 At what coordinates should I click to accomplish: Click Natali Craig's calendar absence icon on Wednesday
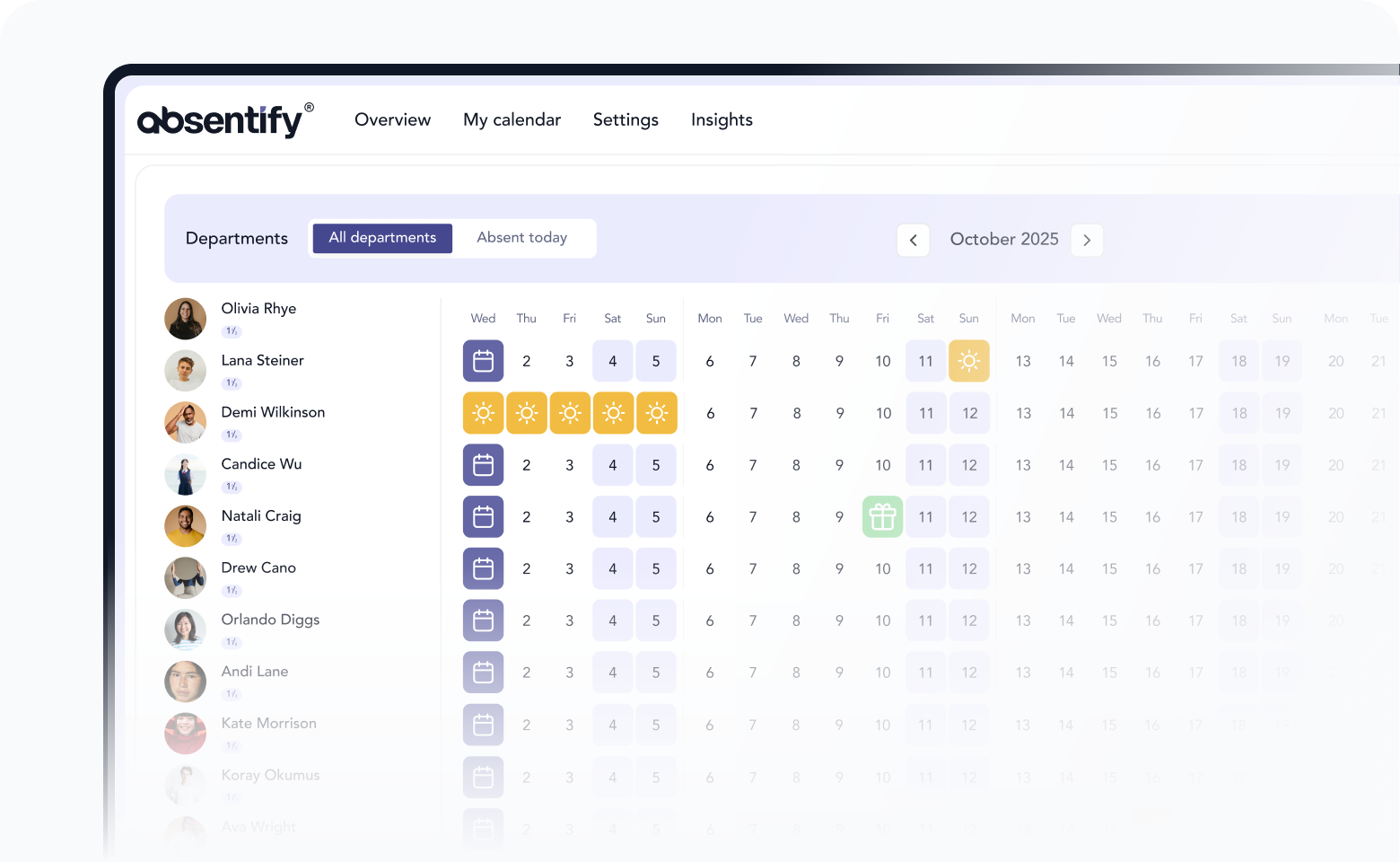click(x=483, y=517)
